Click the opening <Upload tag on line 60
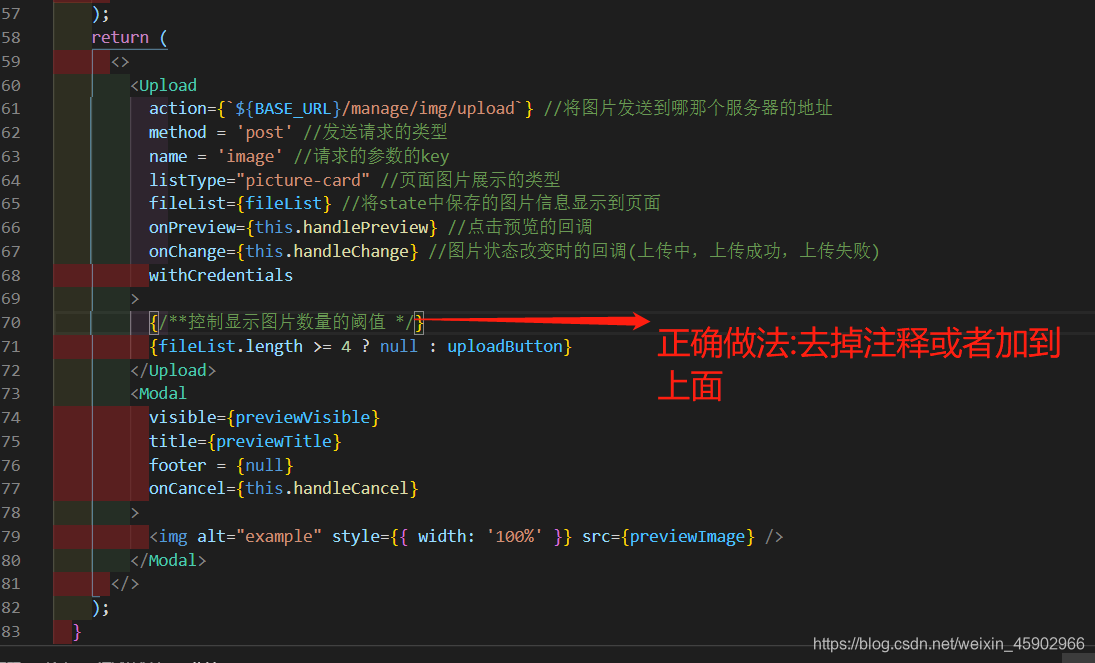 point(164,85)
